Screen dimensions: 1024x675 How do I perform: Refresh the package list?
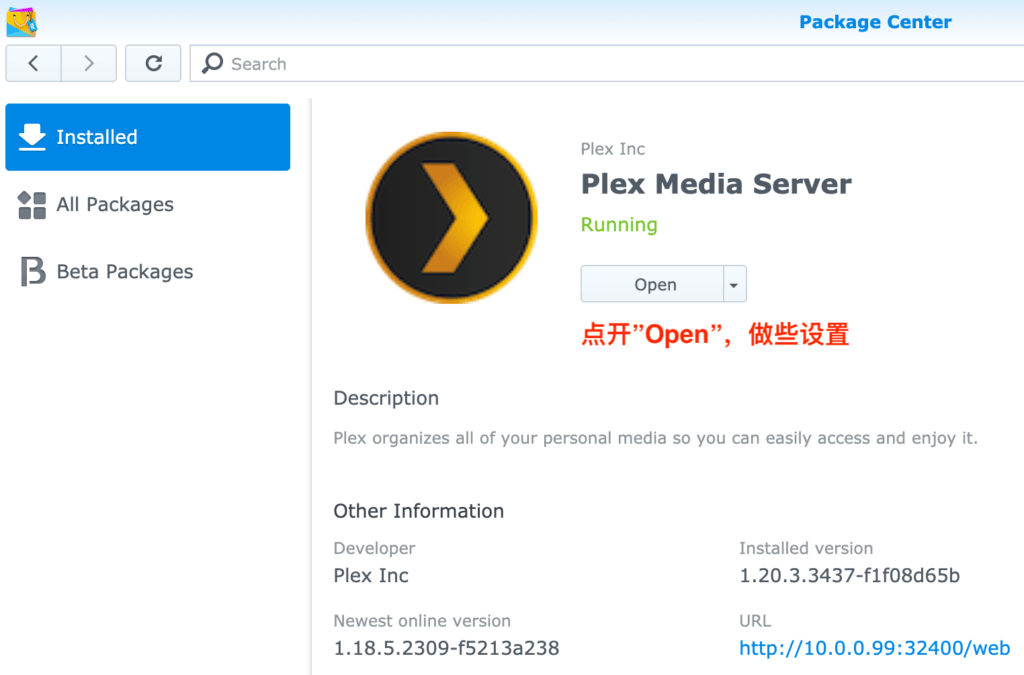tap(153, 63)
